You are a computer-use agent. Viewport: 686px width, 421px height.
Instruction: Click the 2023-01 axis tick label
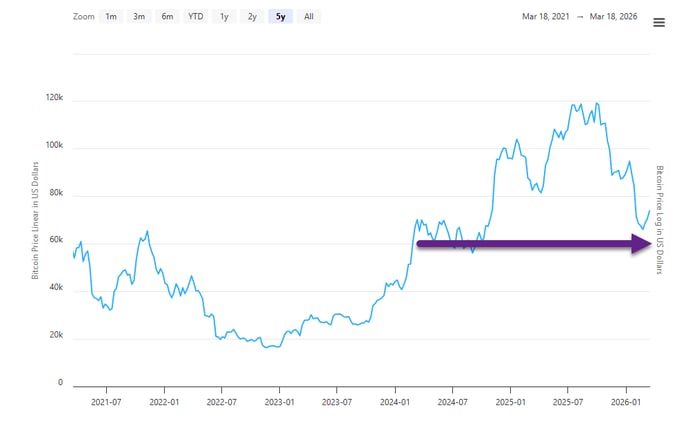279,402
